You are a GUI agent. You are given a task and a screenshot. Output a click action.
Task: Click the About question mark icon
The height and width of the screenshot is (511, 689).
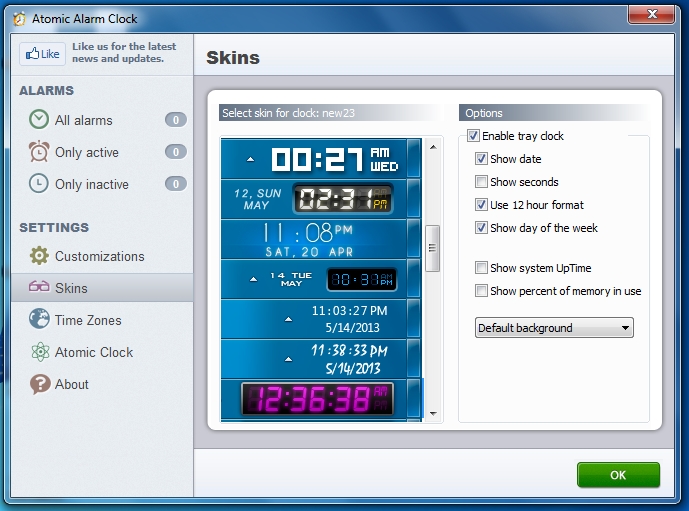pyautogui.click(x=40, y=384)
